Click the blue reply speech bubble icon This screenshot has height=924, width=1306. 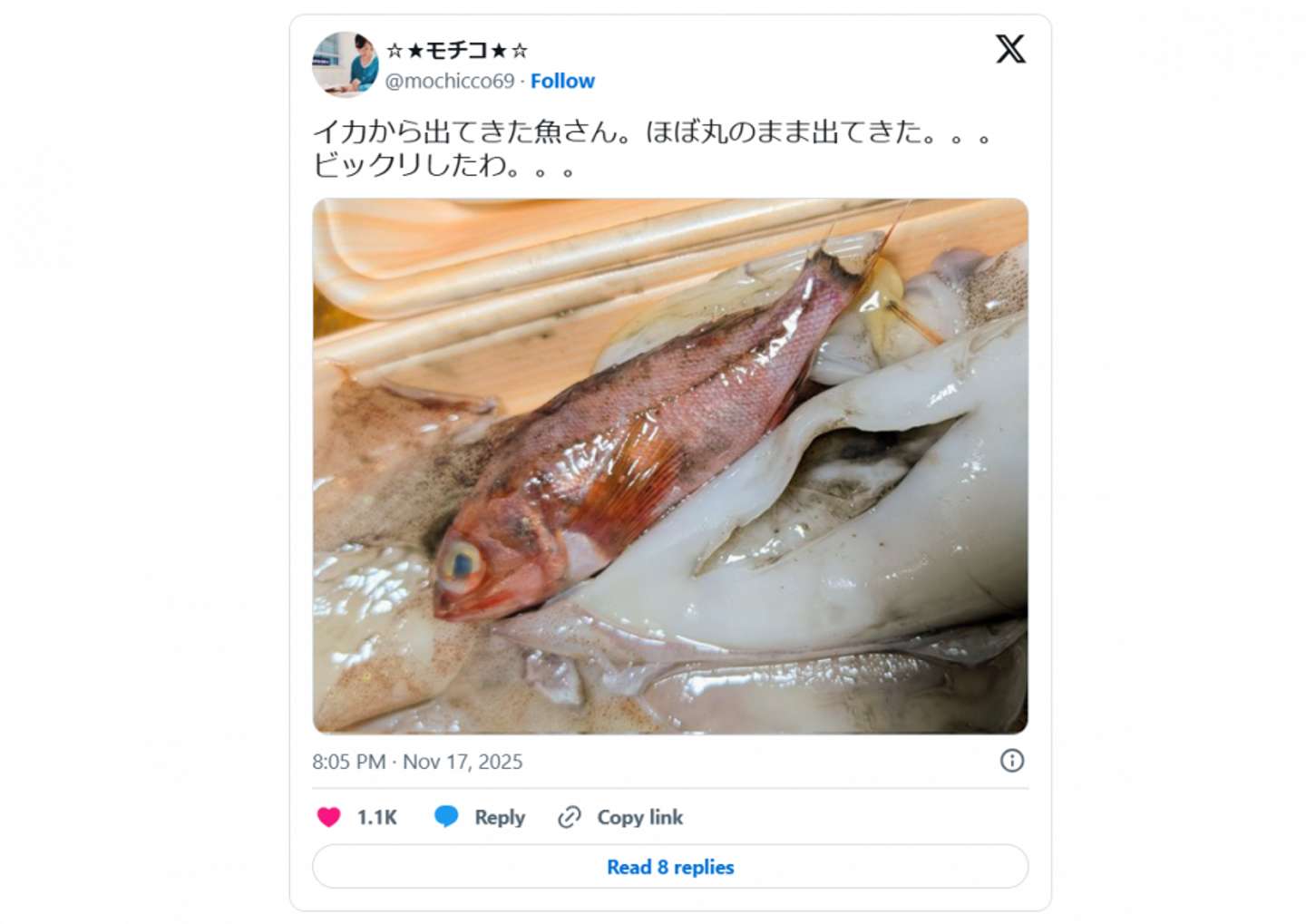coord(446,817)
